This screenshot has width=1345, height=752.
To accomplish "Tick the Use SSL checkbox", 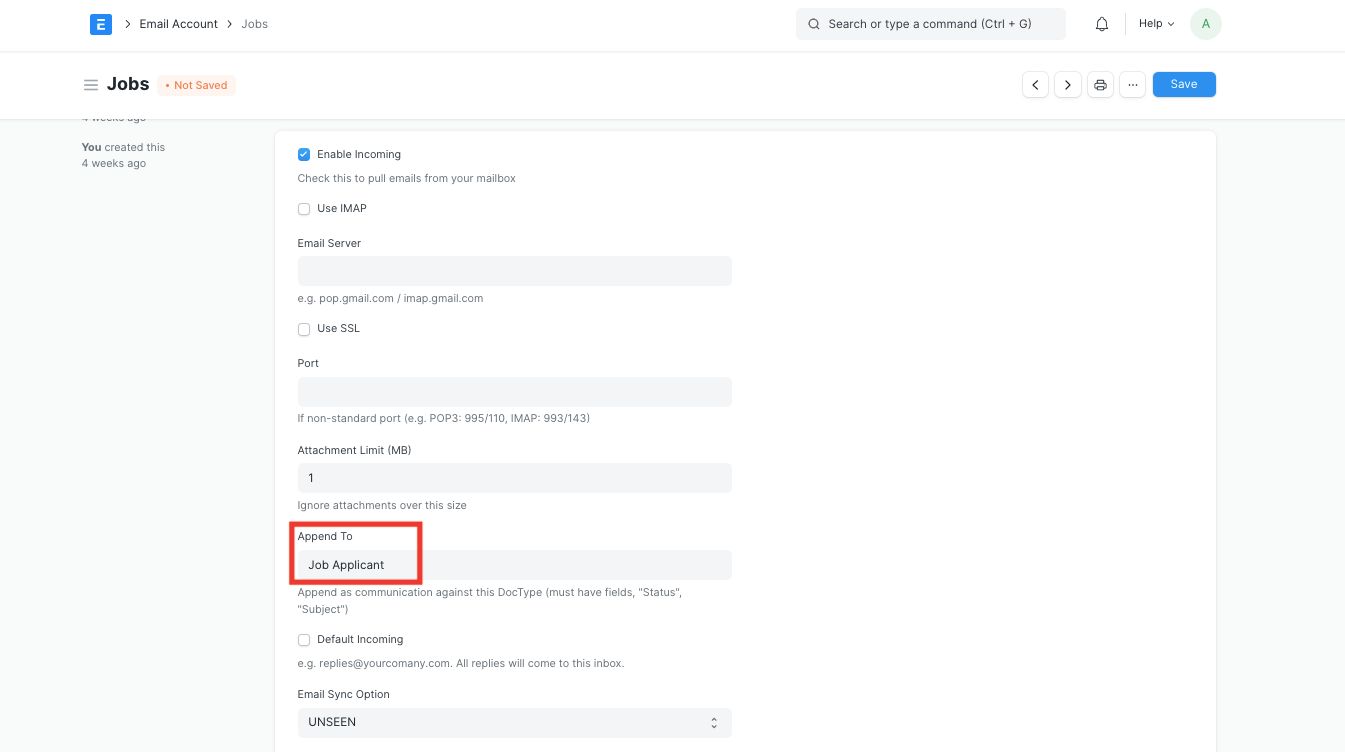I will [x=304, y=329].
